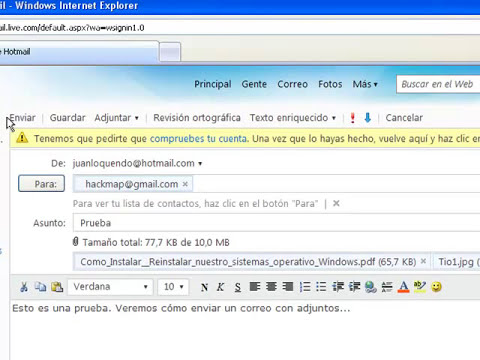Select the Tio1.jpg attachment

(x=456, y=262)
